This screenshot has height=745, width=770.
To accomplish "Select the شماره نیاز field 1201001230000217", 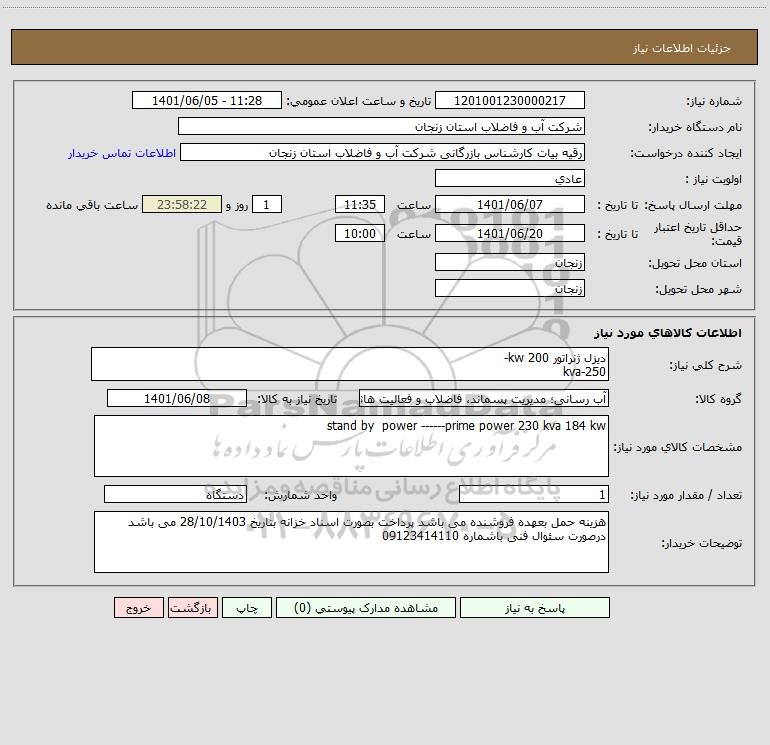I will (510, 100).
